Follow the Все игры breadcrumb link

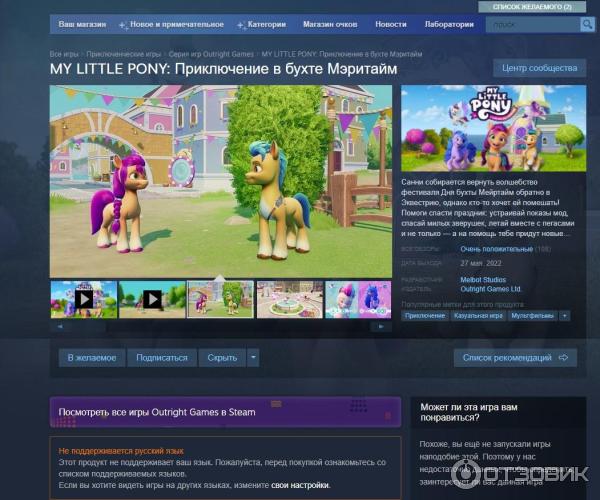pos(64,54)
